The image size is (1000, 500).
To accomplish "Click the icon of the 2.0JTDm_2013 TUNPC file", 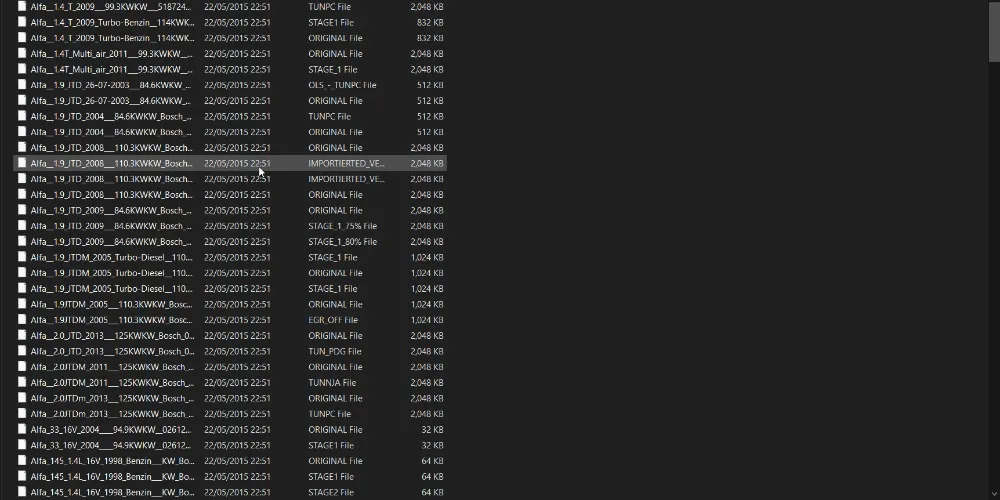I will (22, 413).
